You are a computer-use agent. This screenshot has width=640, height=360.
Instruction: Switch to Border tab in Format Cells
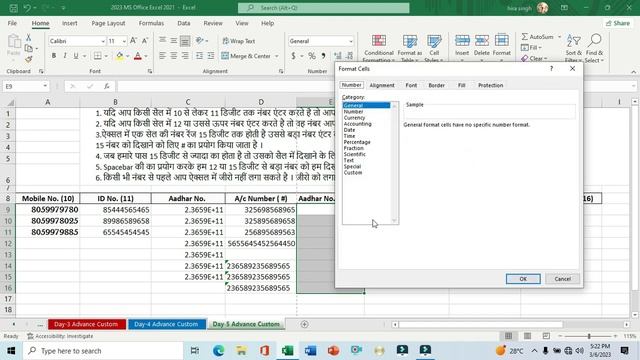tap(436, 85)
